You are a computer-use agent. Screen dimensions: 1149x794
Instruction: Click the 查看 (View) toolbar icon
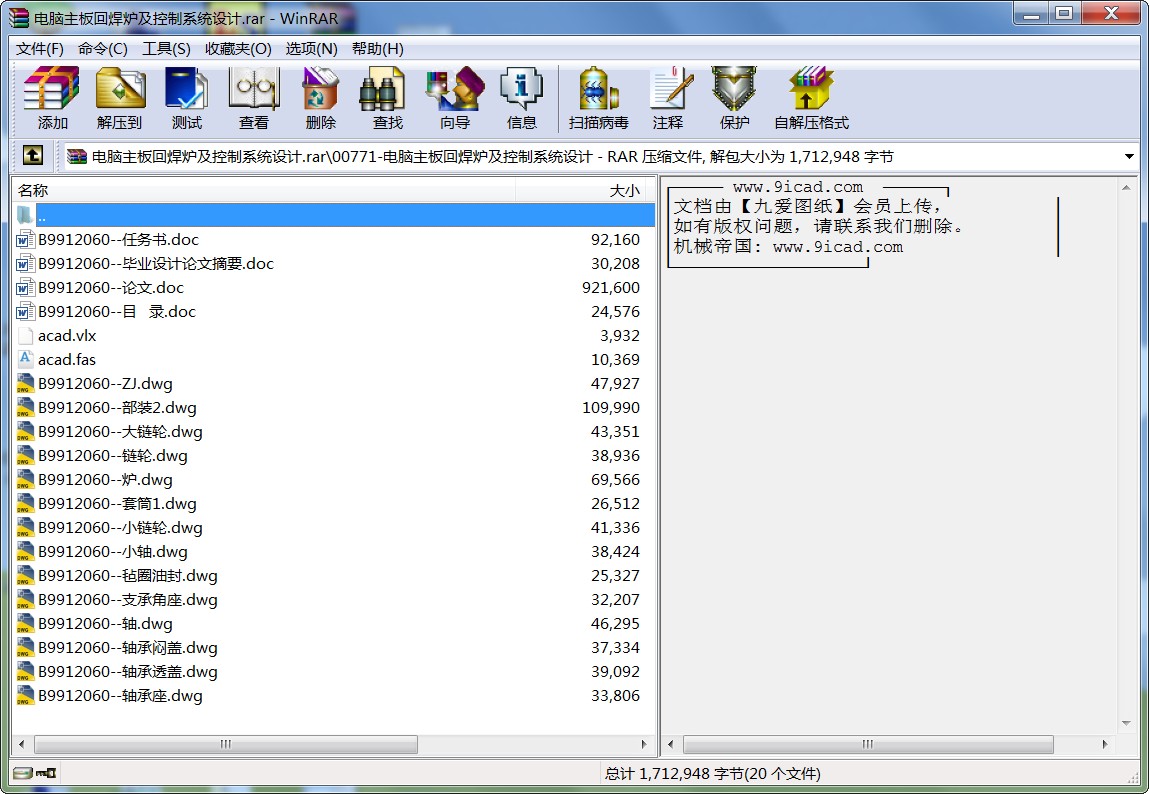point(254,89)
